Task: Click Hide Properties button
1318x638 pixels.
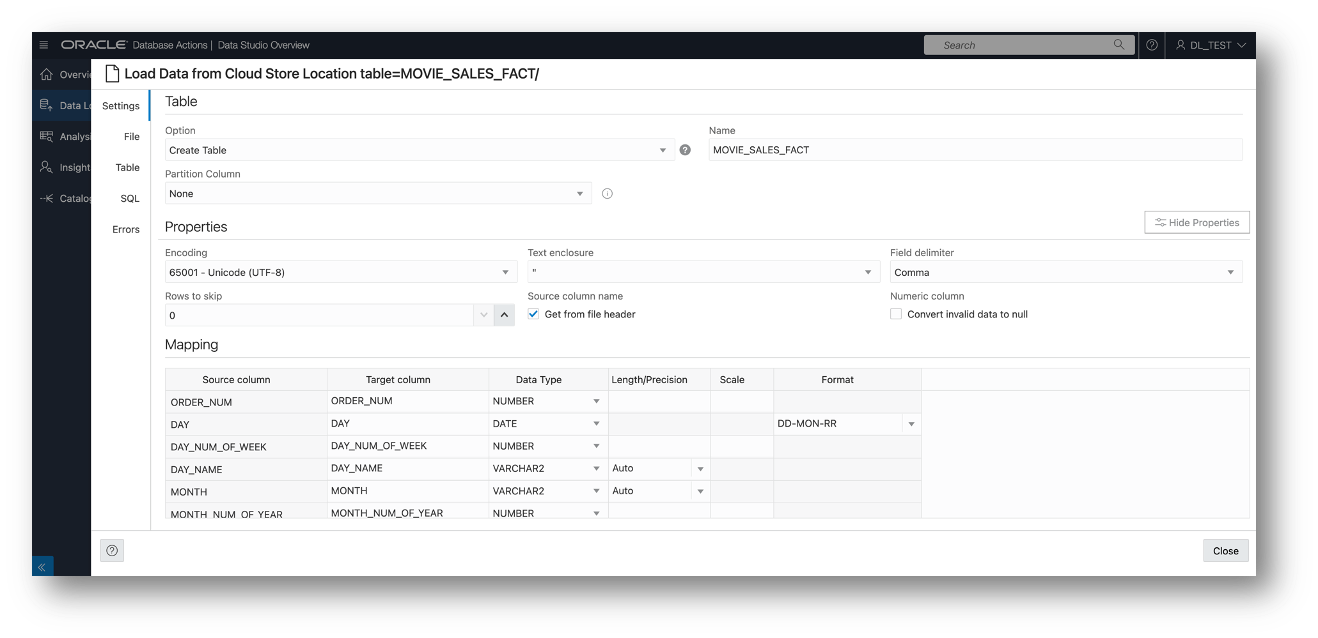Action: 1196,223
